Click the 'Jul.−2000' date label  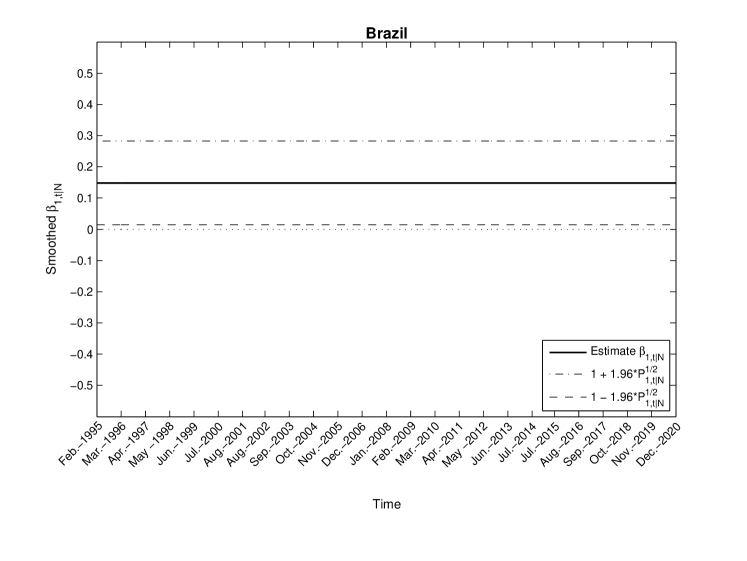coord(203,442)
